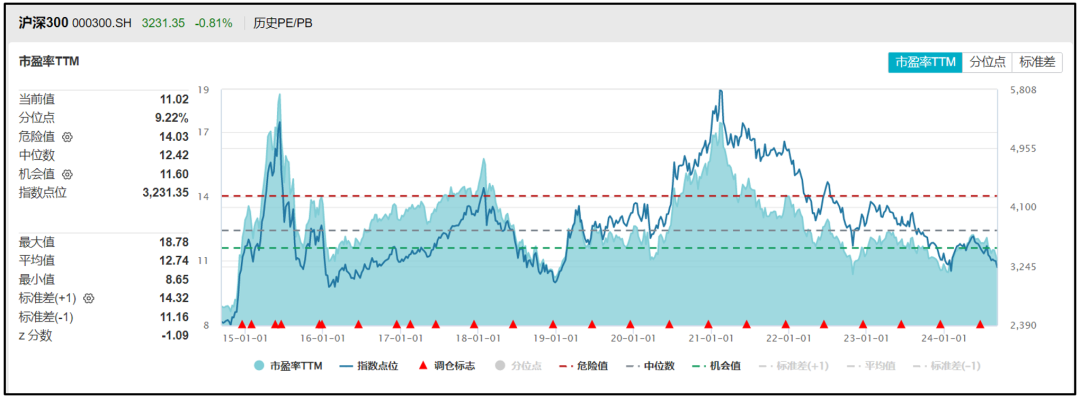Open settings gear next to 标准差(+1)
The image size is (1080, 398).
point(88,298)
